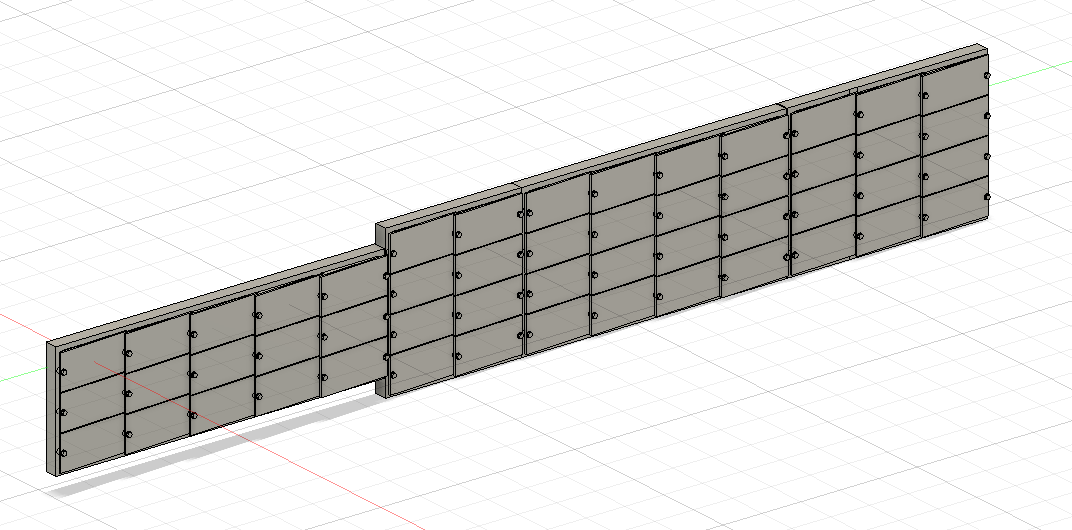Viewport: 1072px width, 530px height.
Task: Click the left end face of the shortest wall
Action: (x=52, y=408)
